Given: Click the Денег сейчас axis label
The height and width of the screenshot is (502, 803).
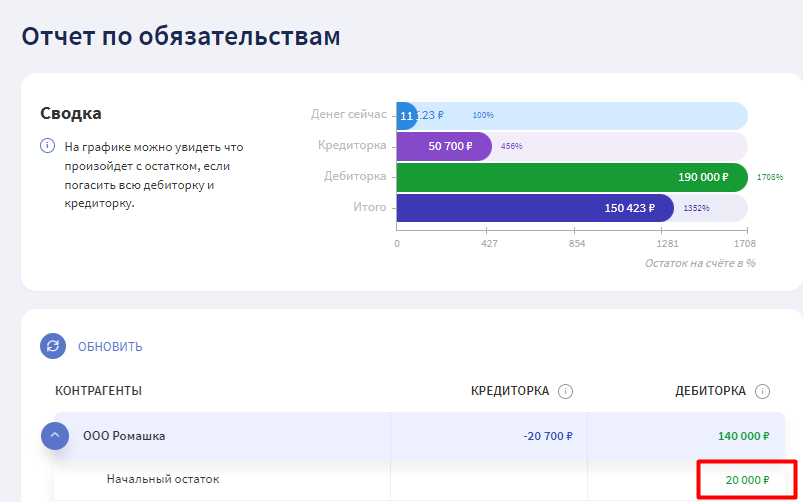Looking at the screenshot, I should [349, 114].
